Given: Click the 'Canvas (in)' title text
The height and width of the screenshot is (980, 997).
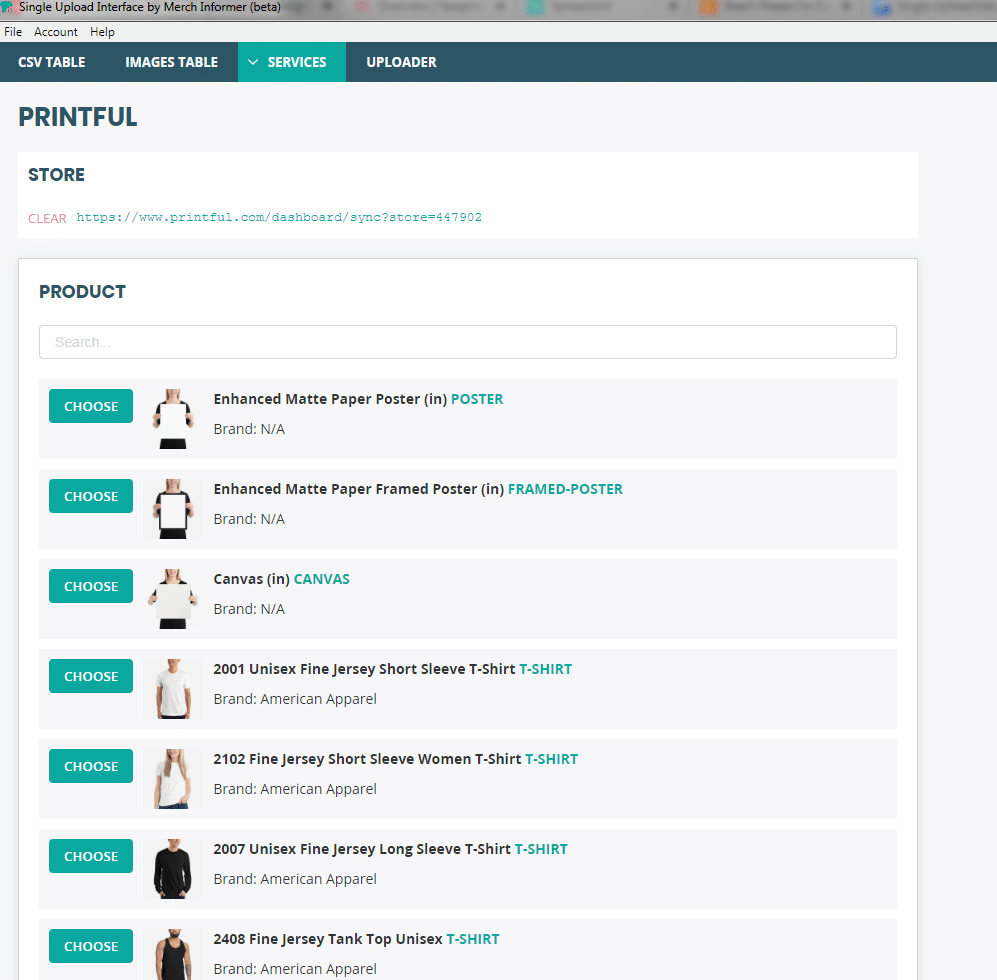Looking at the screenshot, I should [x=251, y=579].
